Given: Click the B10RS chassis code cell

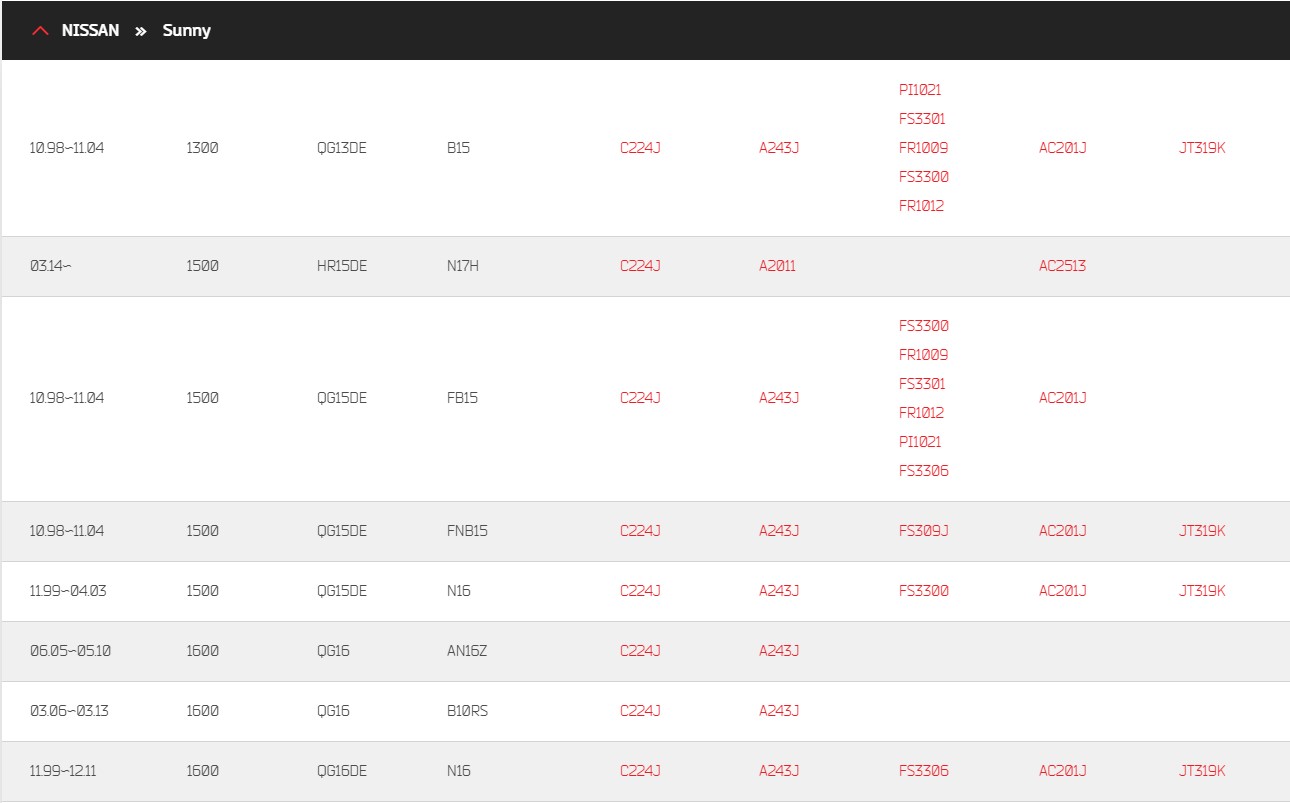Looking at the screenshot, I should point(467,711).
